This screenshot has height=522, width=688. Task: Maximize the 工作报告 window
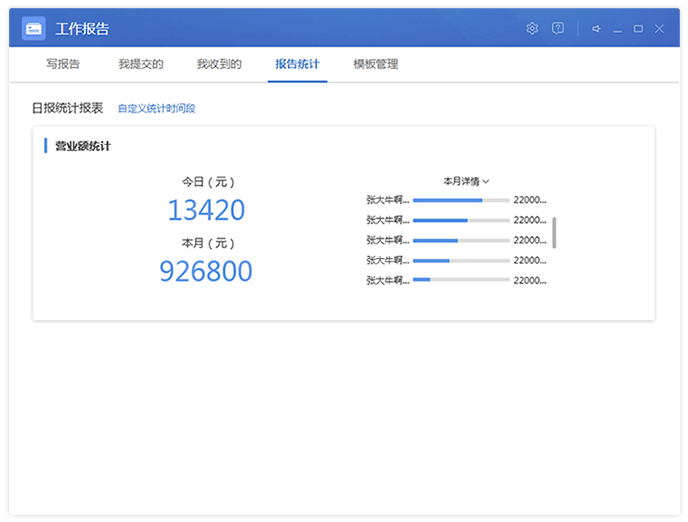(638, 28)
